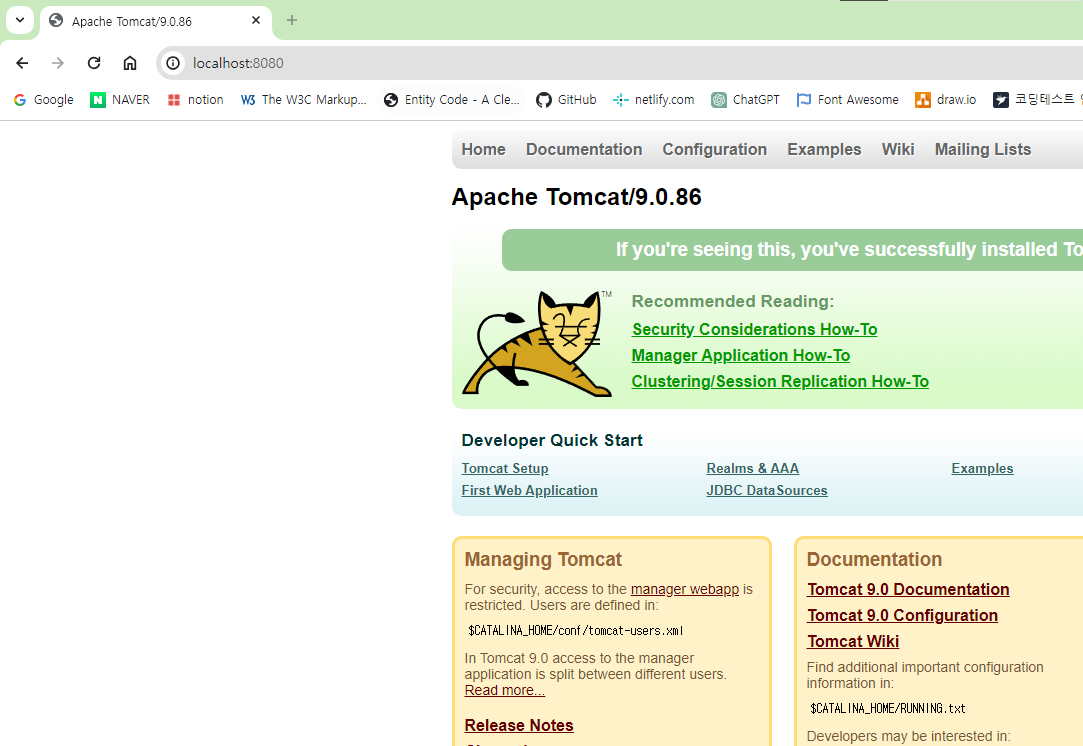Open the First Web Application link
Screen dimensions: 1083x746
[529, 490]
